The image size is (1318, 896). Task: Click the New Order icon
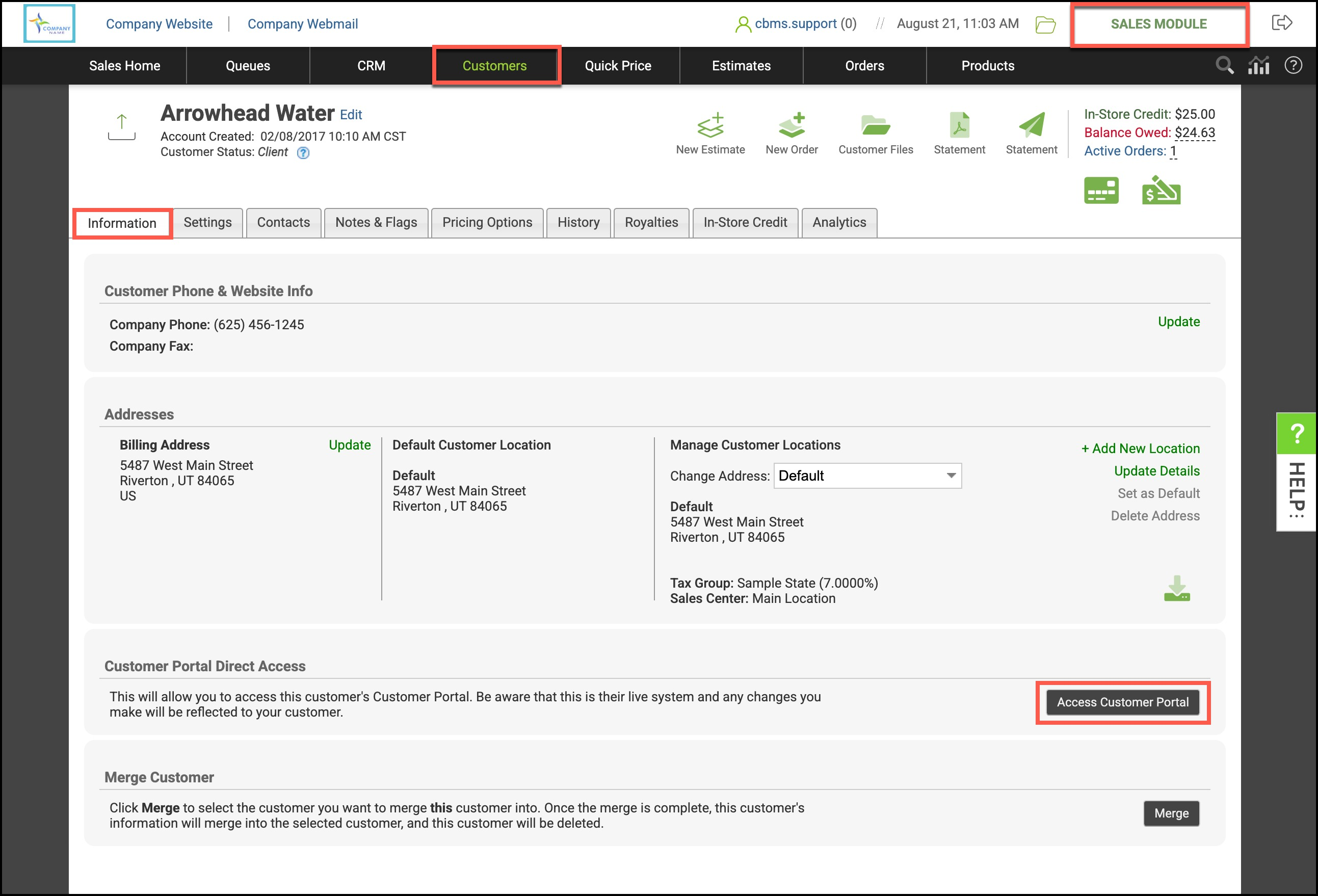click(792, 125)
